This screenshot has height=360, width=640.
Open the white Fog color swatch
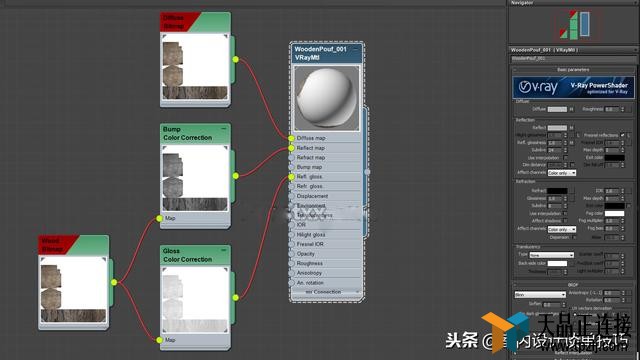[x=614, y=213]
